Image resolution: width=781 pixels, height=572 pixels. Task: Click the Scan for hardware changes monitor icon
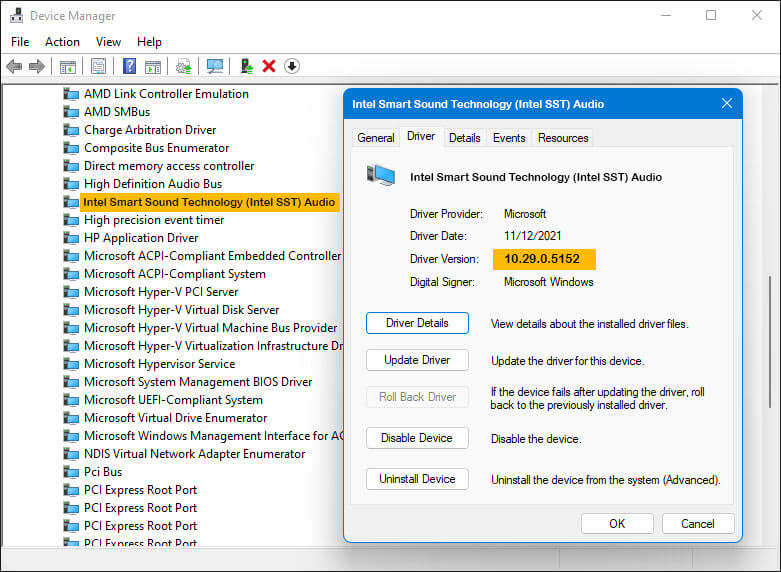click(215, 66)
